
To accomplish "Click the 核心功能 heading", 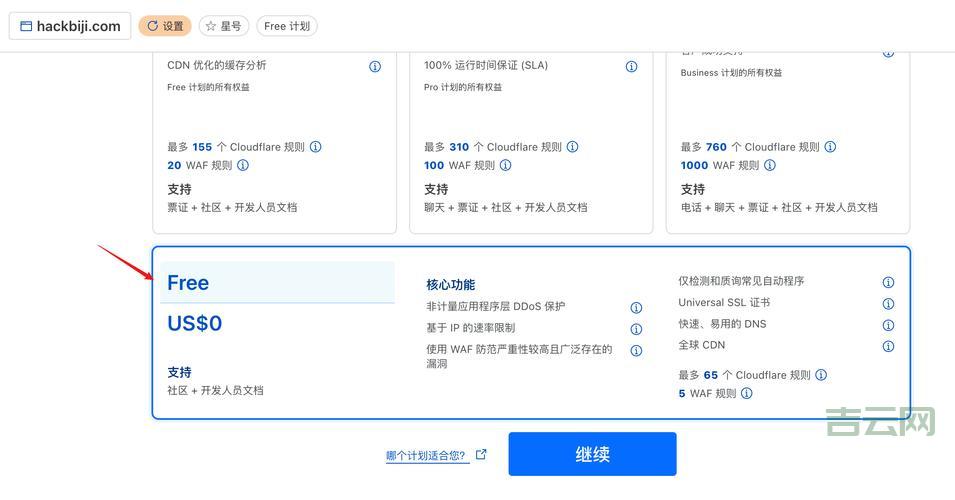I will pos(451,284).
